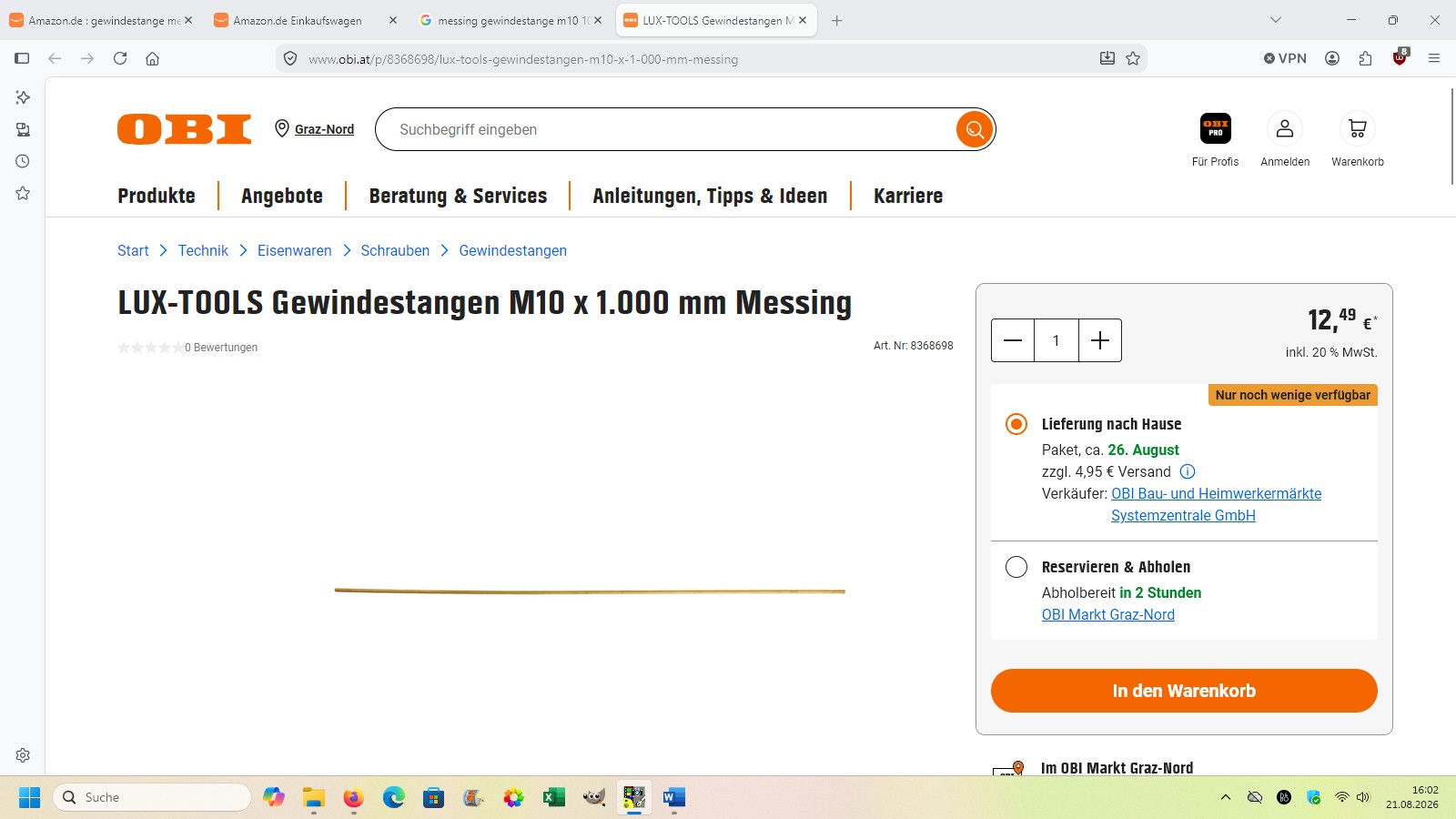
Task: Select the 'Reservieren & Abholen' radio option
Action: point(1016,567)
